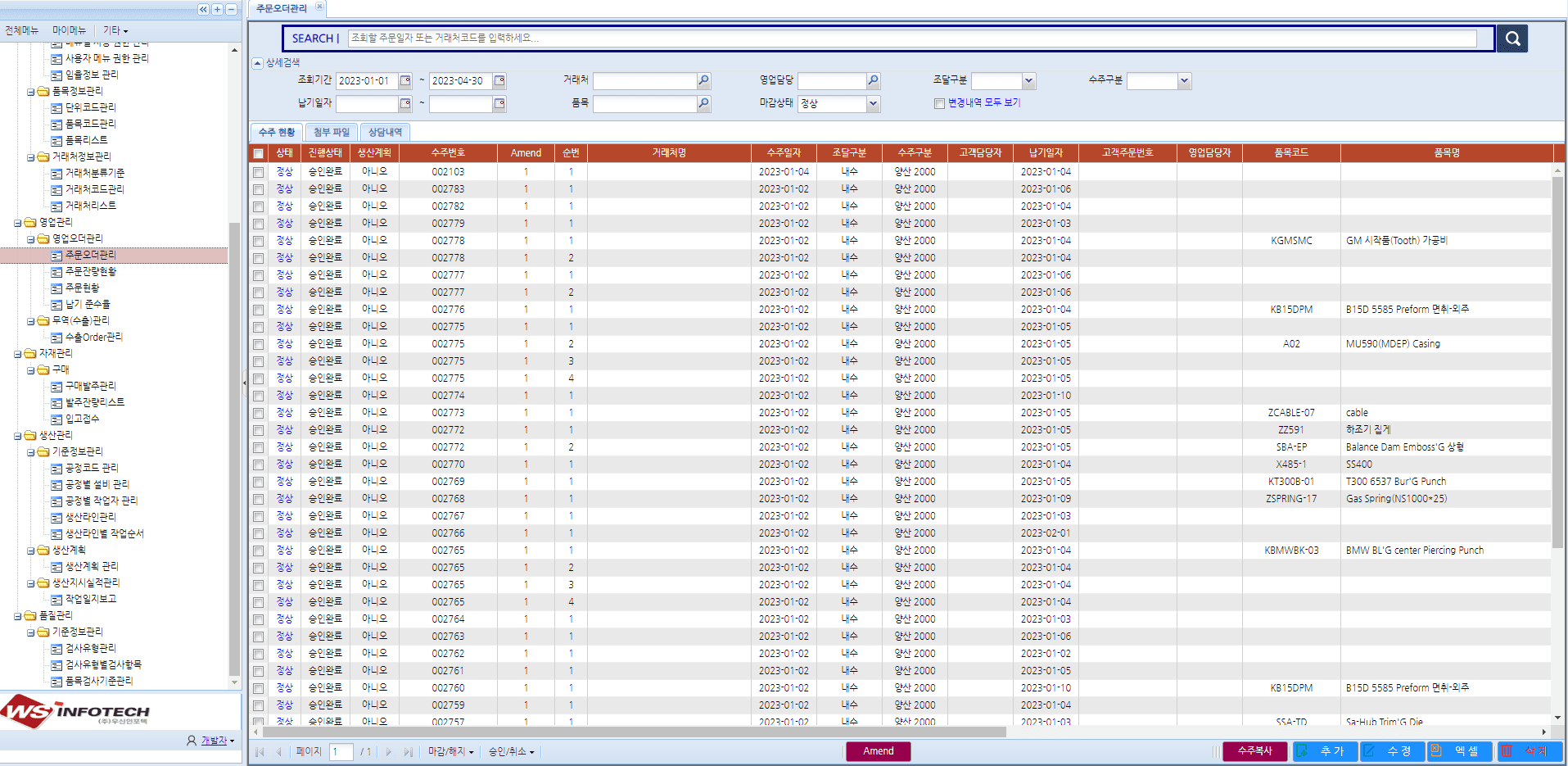Open the 마감상태 dropdown showing 정상
The height and width of the screenshot is (766, 1568).
click(x=873, y=104)
